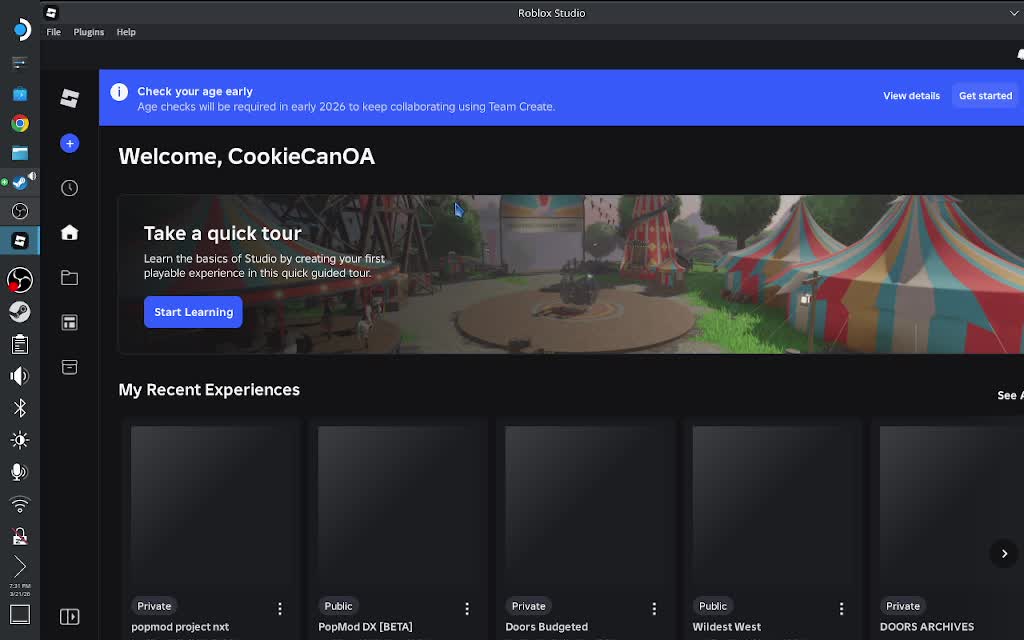Mute system volume in the tray
This screenshot has height=640, width=1024.
point(19,375)
